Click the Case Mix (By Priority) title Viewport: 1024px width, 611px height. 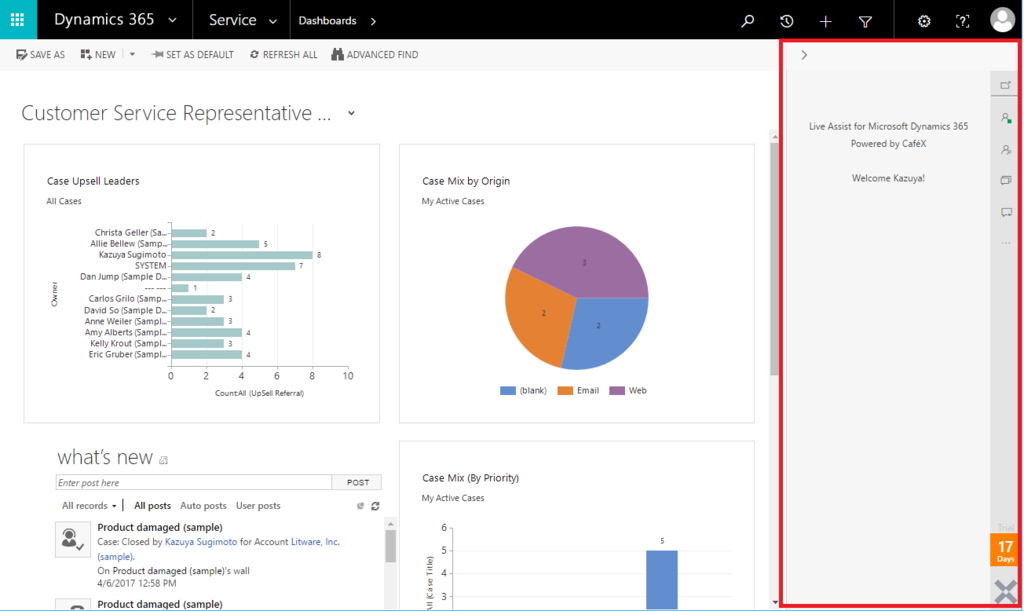pyautogui.click(x=470, y=478)
